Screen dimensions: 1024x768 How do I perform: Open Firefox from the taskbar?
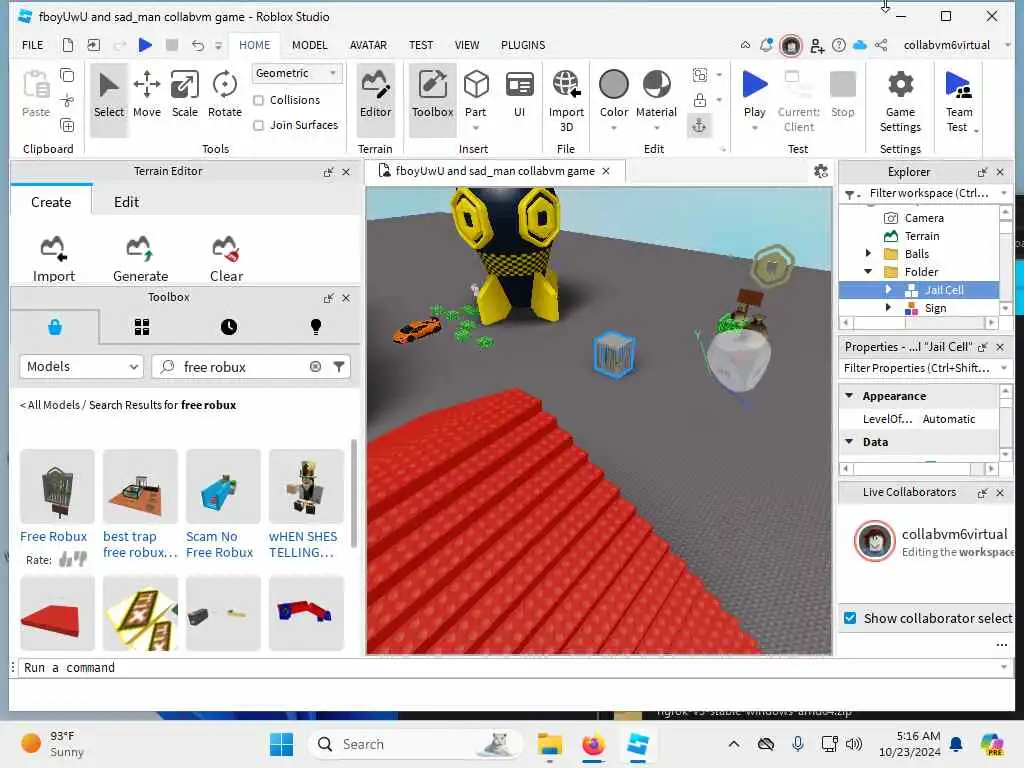coord(593,744)
